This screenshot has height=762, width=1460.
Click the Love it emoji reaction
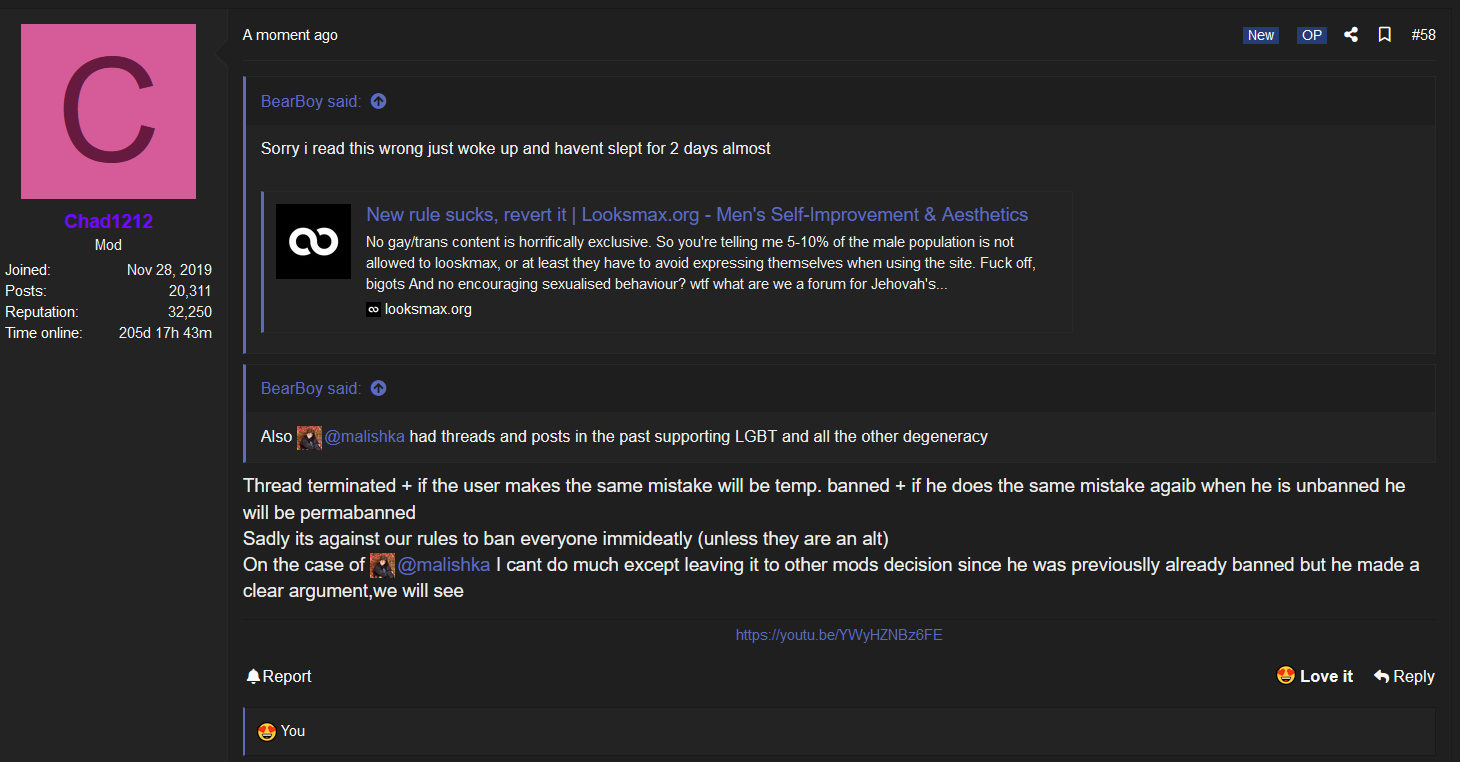pos(1286,676)
